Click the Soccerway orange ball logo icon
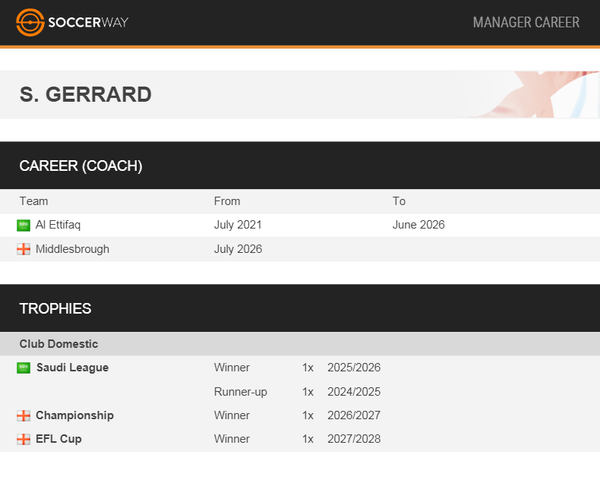The width and height of the screenshot is (600, 486). (30, 23)
